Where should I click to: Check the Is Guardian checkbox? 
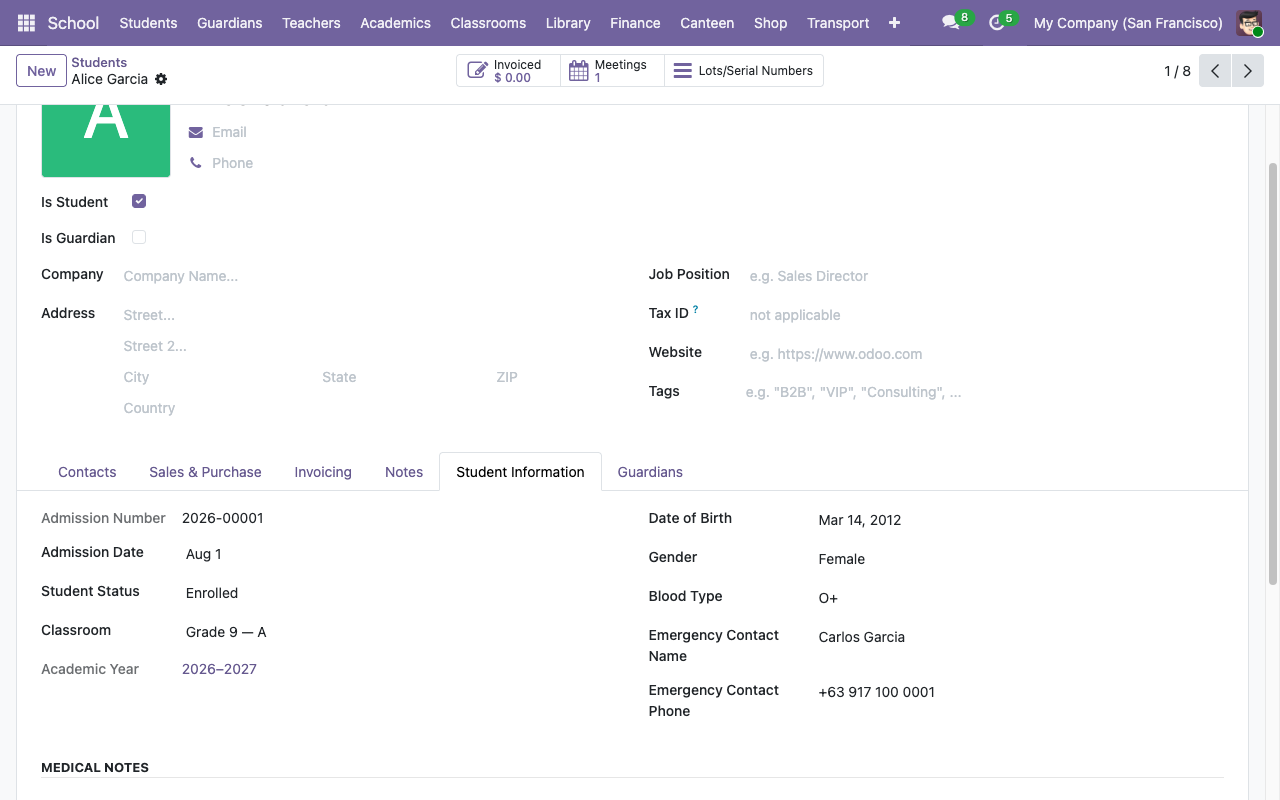pyautogui.click(x=139, y=237)
